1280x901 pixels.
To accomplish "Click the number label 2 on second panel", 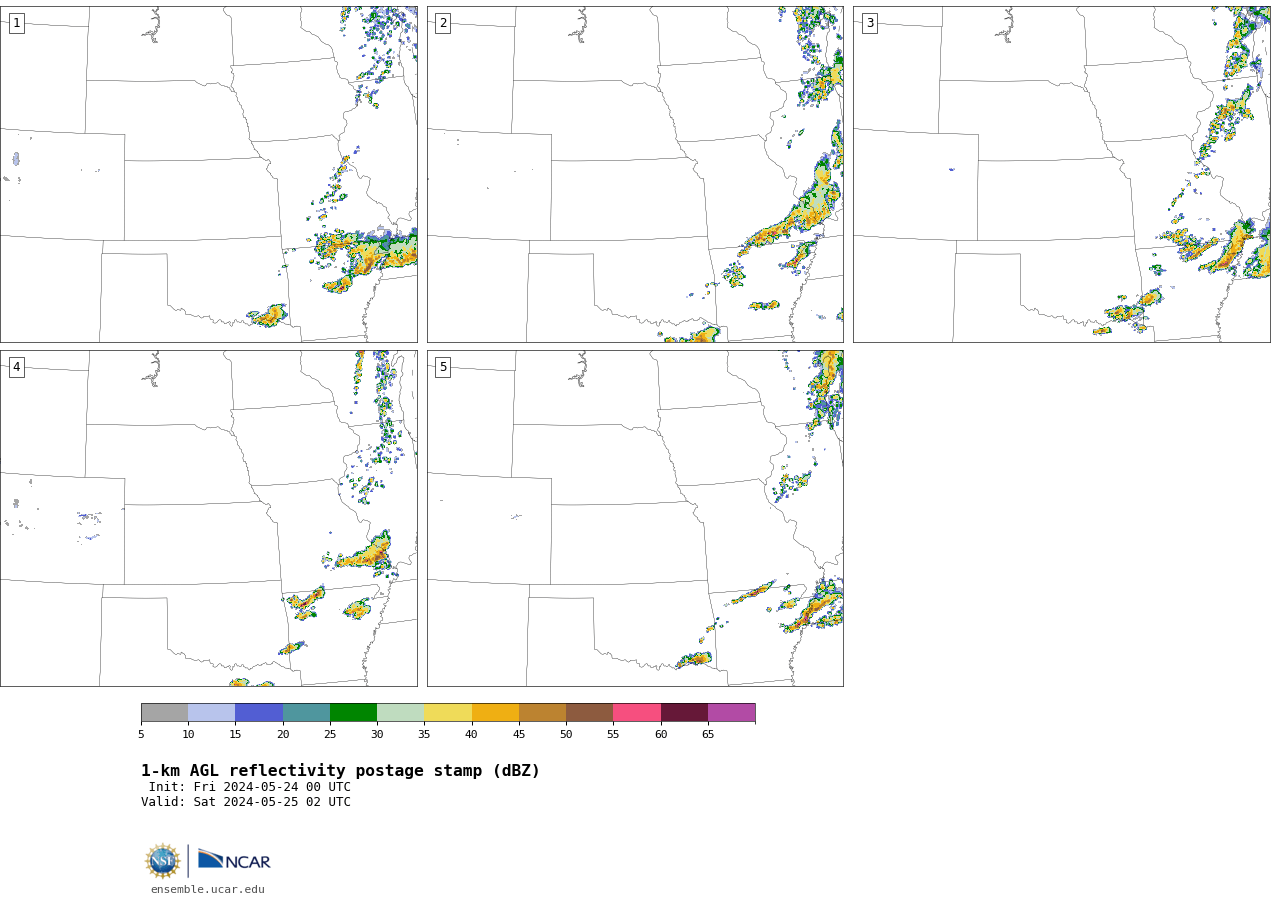I will coord(443,23).
